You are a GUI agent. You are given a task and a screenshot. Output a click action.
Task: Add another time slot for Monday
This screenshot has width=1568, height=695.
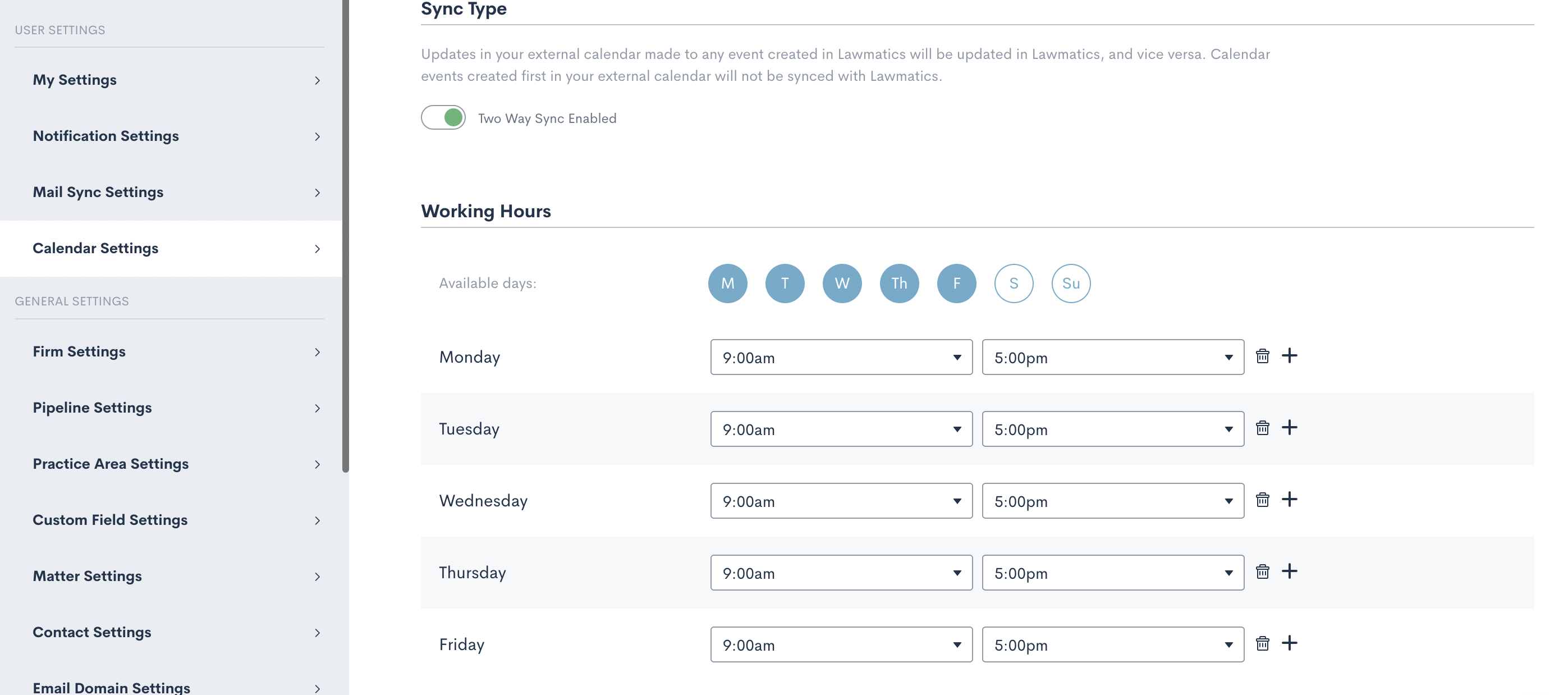[1289, 356]
